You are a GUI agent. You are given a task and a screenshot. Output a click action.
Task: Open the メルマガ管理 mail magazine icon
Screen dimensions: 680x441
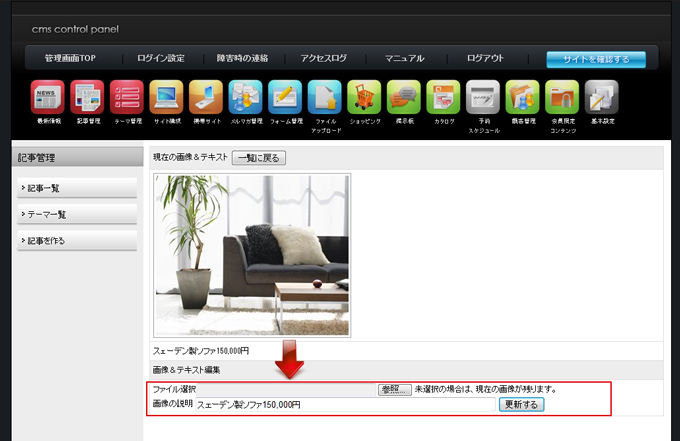pyautogui.click(x=245, y=97)
